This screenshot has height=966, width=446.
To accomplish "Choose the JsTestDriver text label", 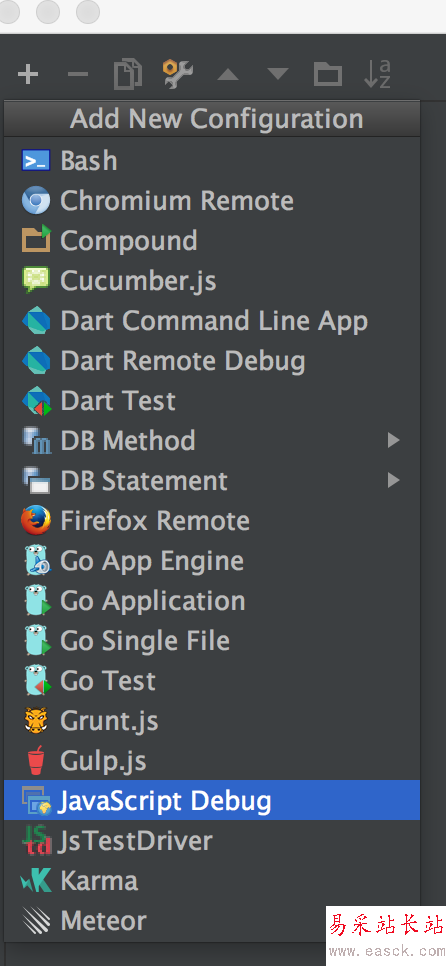I will pyautogui.click(x=134, y=841).
